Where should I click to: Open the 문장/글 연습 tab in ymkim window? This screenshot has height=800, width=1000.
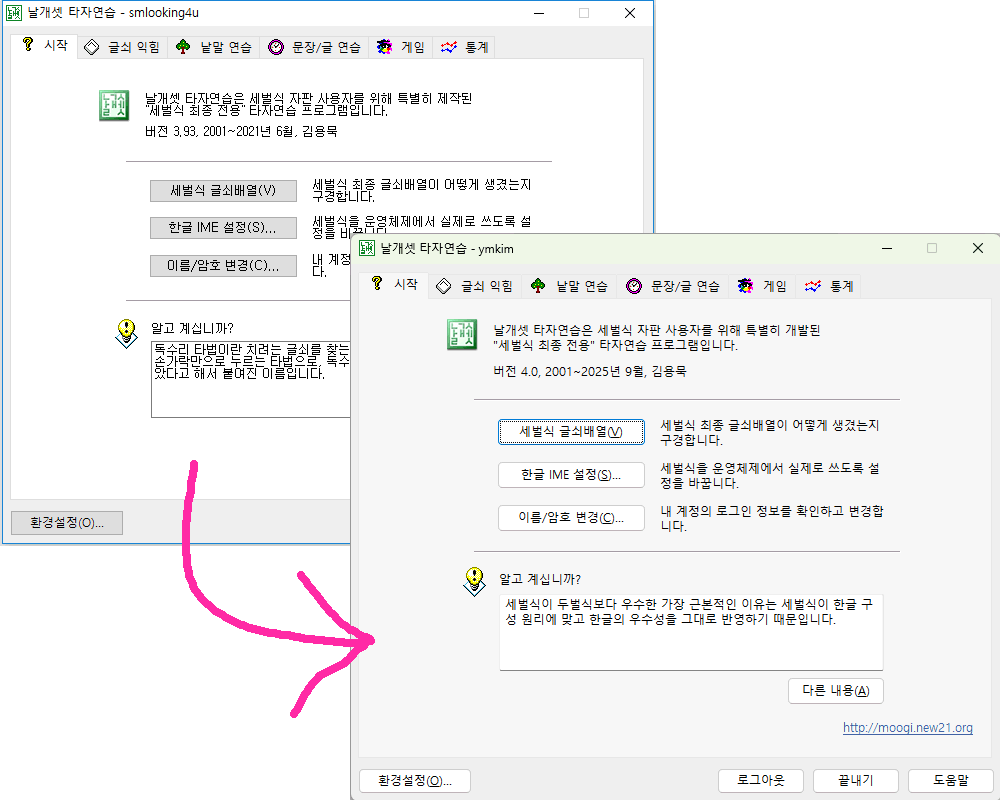(x=672, y=286)
